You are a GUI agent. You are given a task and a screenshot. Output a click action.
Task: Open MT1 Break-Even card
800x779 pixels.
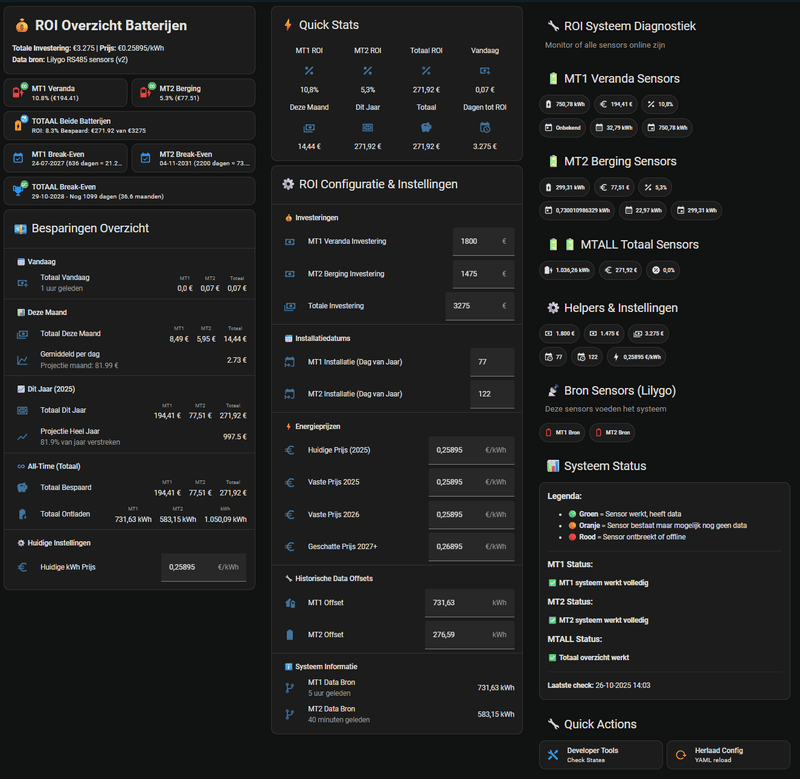(x=66, y=158)
